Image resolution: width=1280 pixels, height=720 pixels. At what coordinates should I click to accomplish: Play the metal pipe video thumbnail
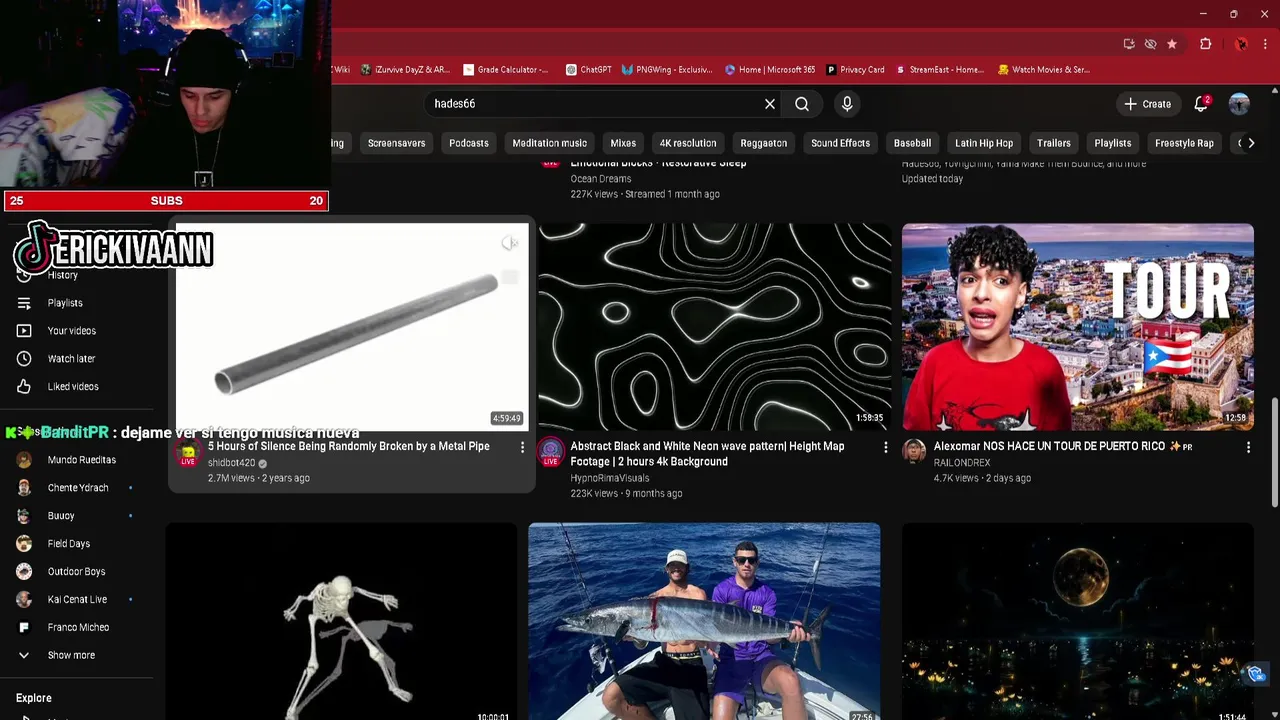click(x=352, y=327)
